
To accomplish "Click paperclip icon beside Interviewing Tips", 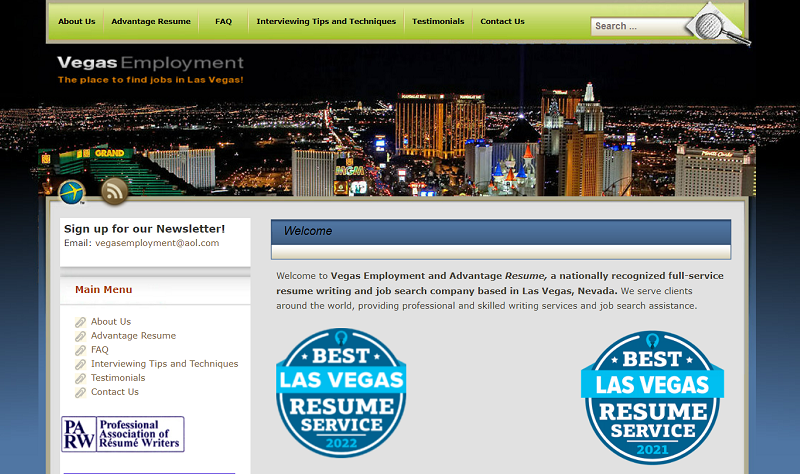I will pyautogui.click(x=81, y=364).
